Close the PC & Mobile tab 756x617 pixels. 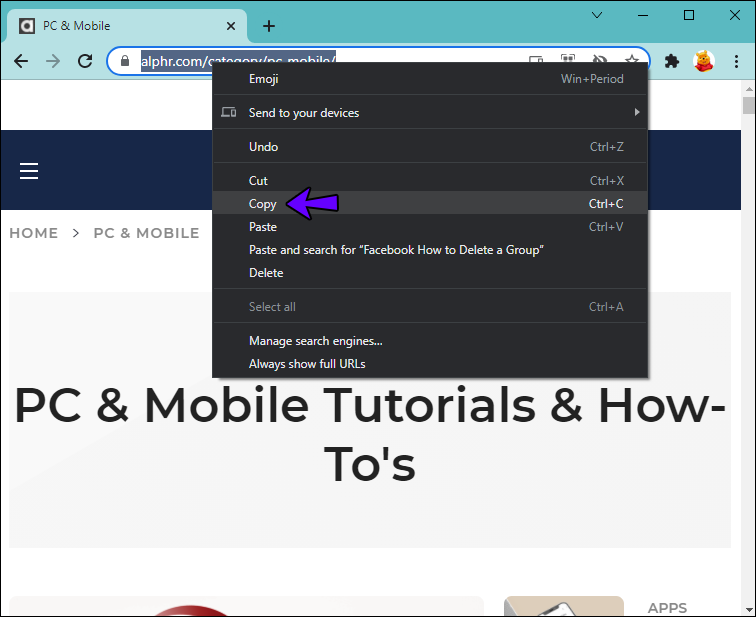click(x=231, y=26)
